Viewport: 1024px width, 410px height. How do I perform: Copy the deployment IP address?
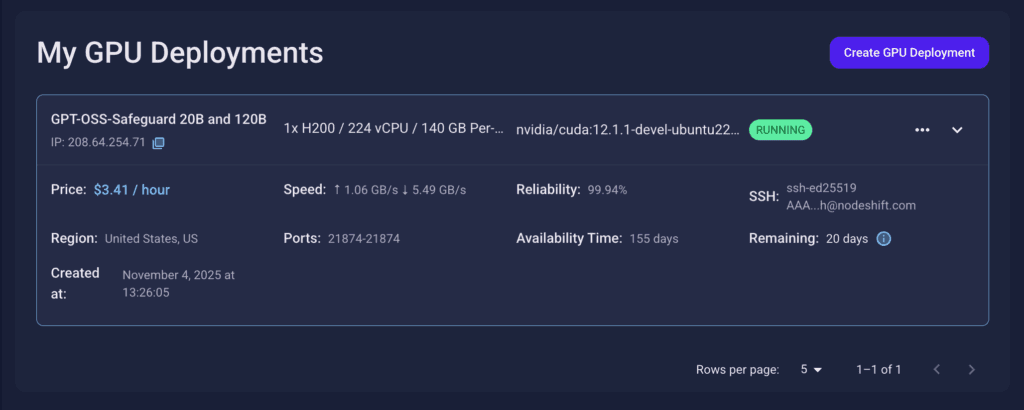point(158,143)
